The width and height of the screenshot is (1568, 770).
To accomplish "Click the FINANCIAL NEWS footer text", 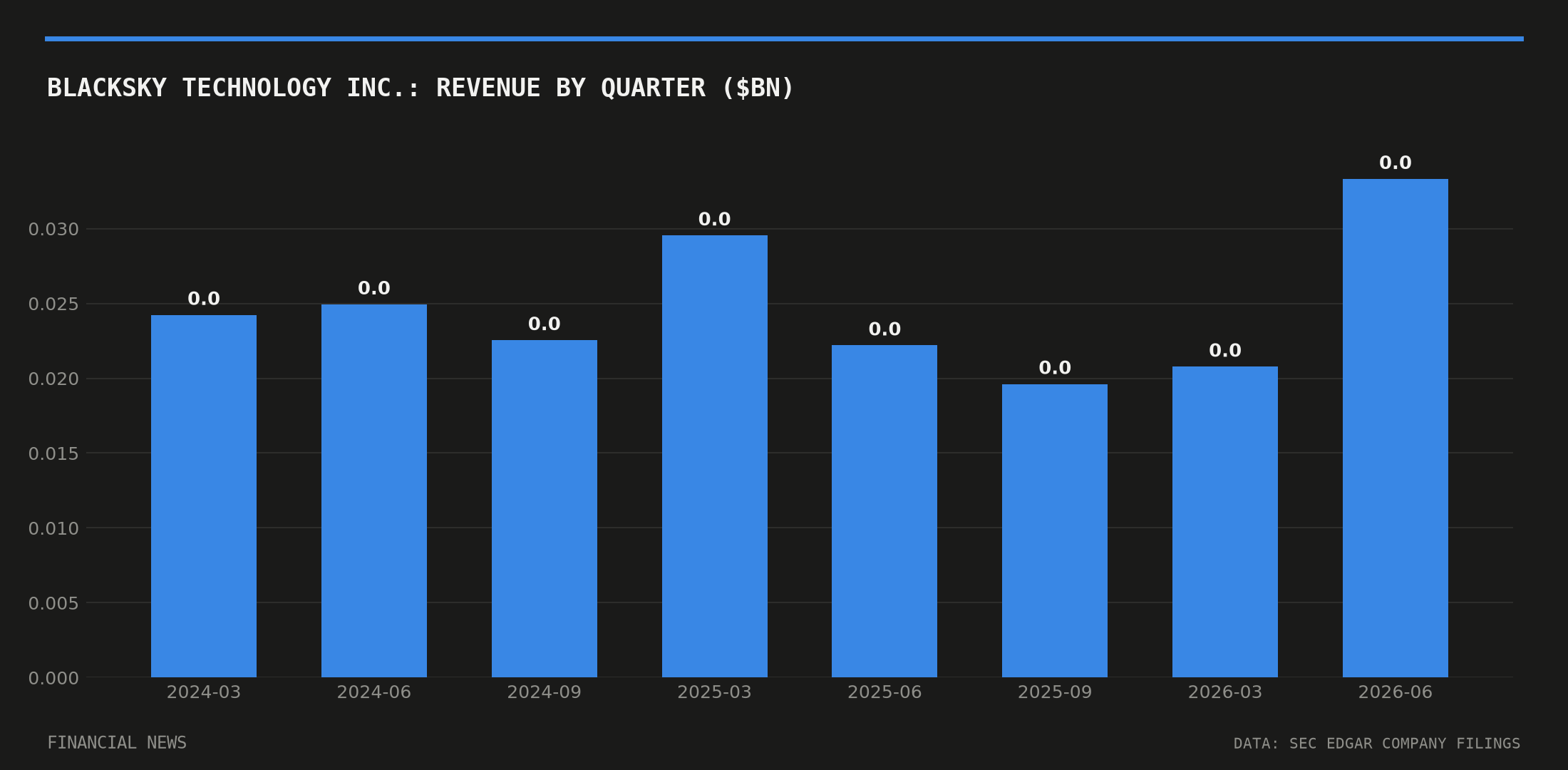I will (x=117, y=743).
